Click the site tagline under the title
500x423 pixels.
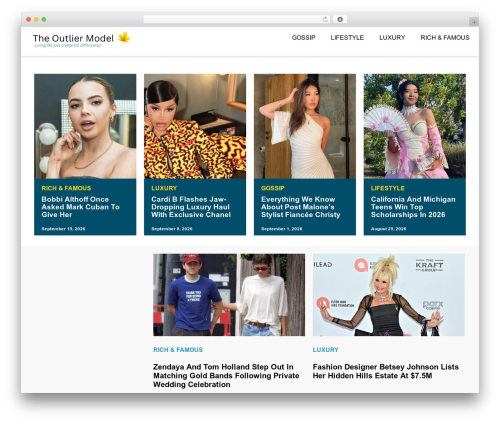click(x=68, y=45)
